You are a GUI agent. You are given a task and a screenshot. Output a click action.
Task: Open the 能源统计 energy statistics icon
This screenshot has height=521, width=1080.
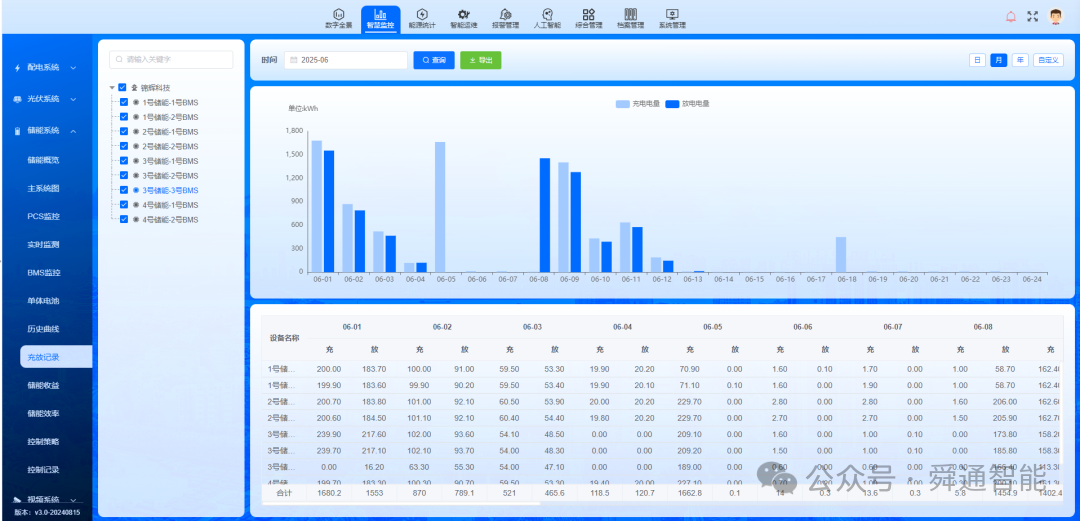pos(422,14)
